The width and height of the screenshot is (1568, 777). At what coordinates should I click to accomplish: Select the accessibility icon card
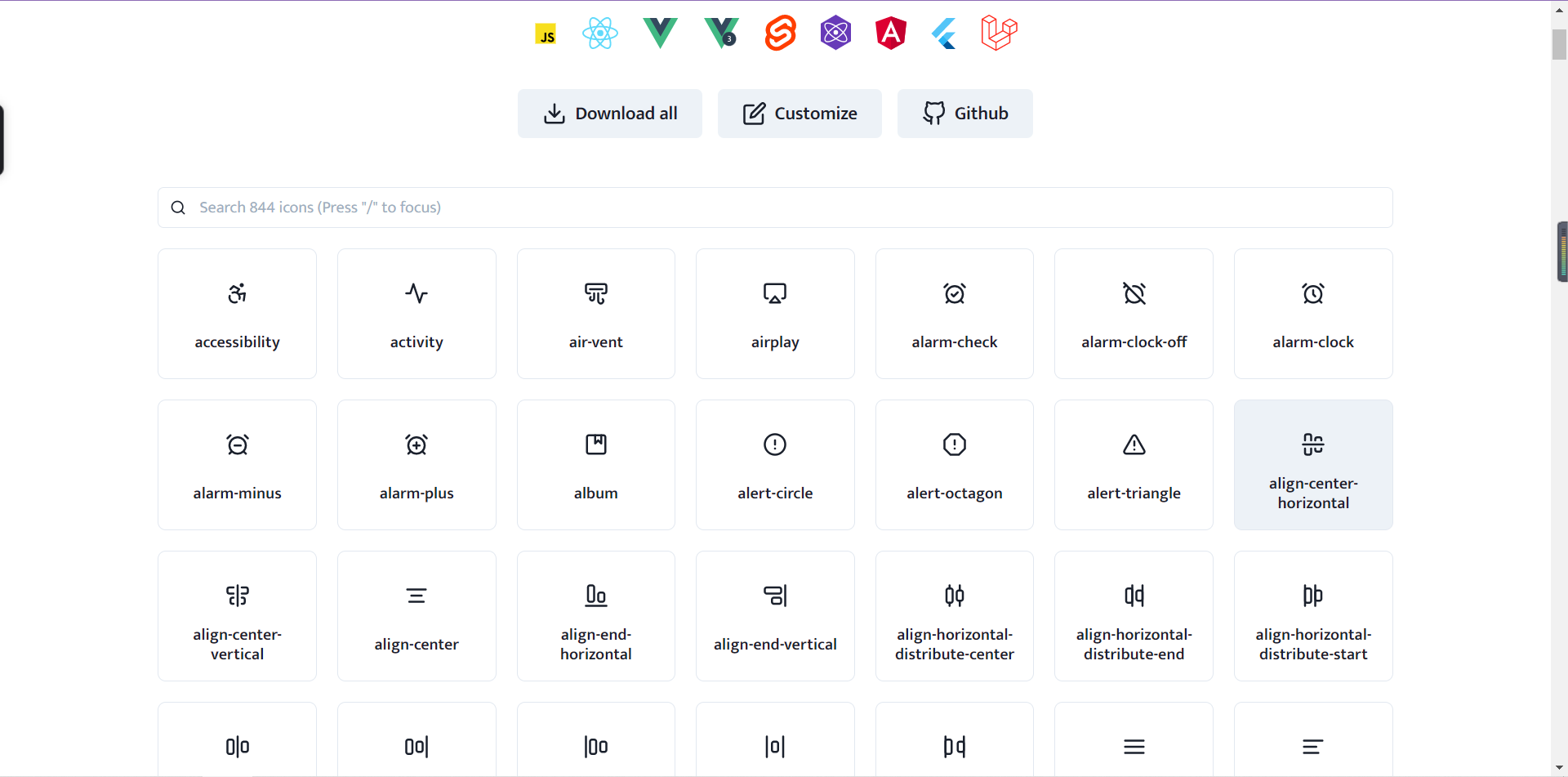[x=238, y=314]
